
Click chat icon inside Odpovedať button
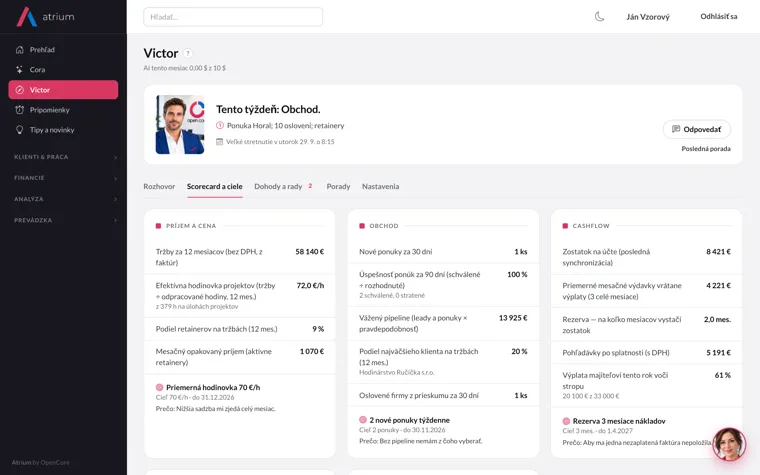[x=676, y=129]
